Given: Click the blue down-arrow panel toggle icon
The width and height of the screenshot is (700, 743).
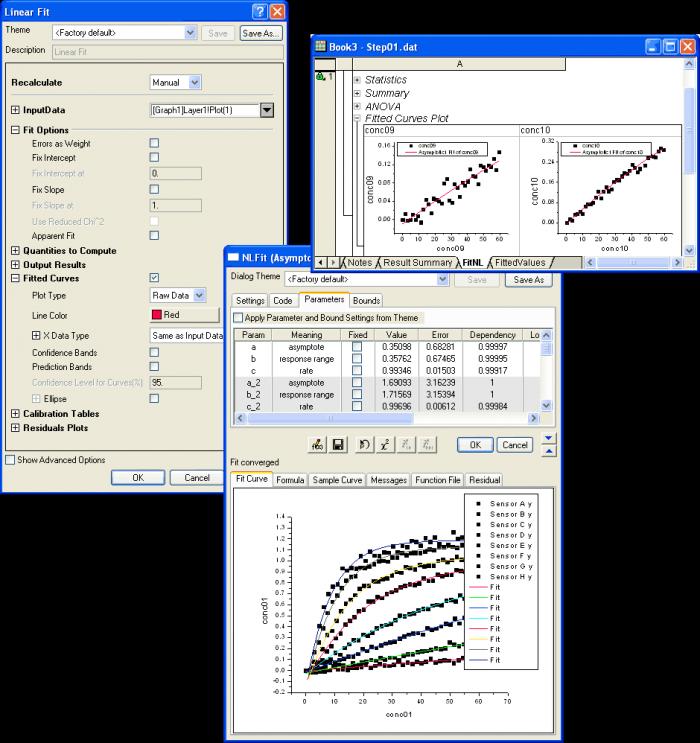Looking at the screenshot, I should coord(549,437).
